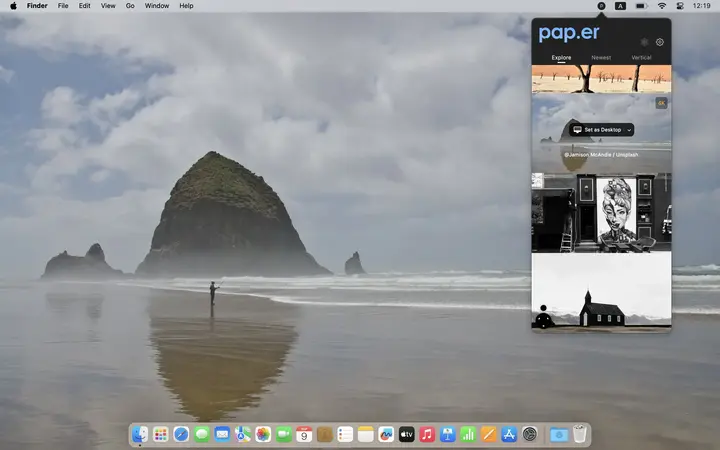Open Mail from the Dock

coord(222,434)
